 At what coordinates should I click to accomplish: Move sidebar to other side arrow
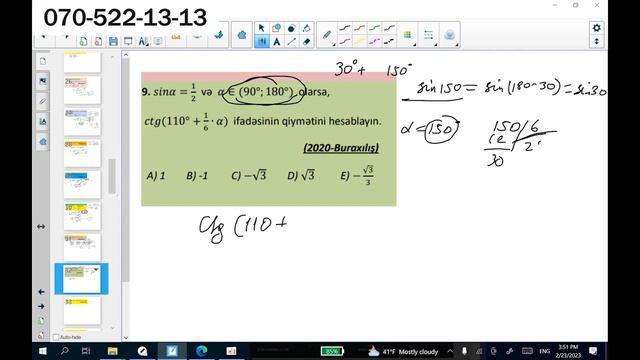[41, 227]
